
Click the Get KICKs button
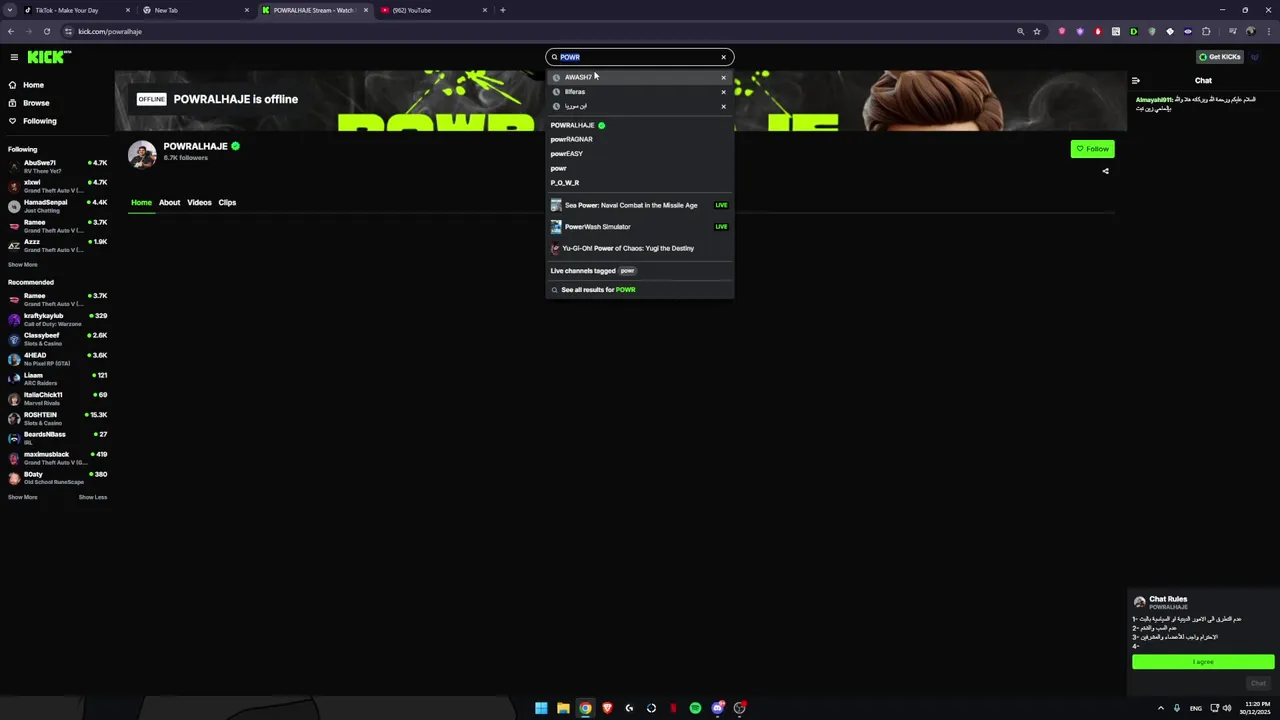point(1220,57)
